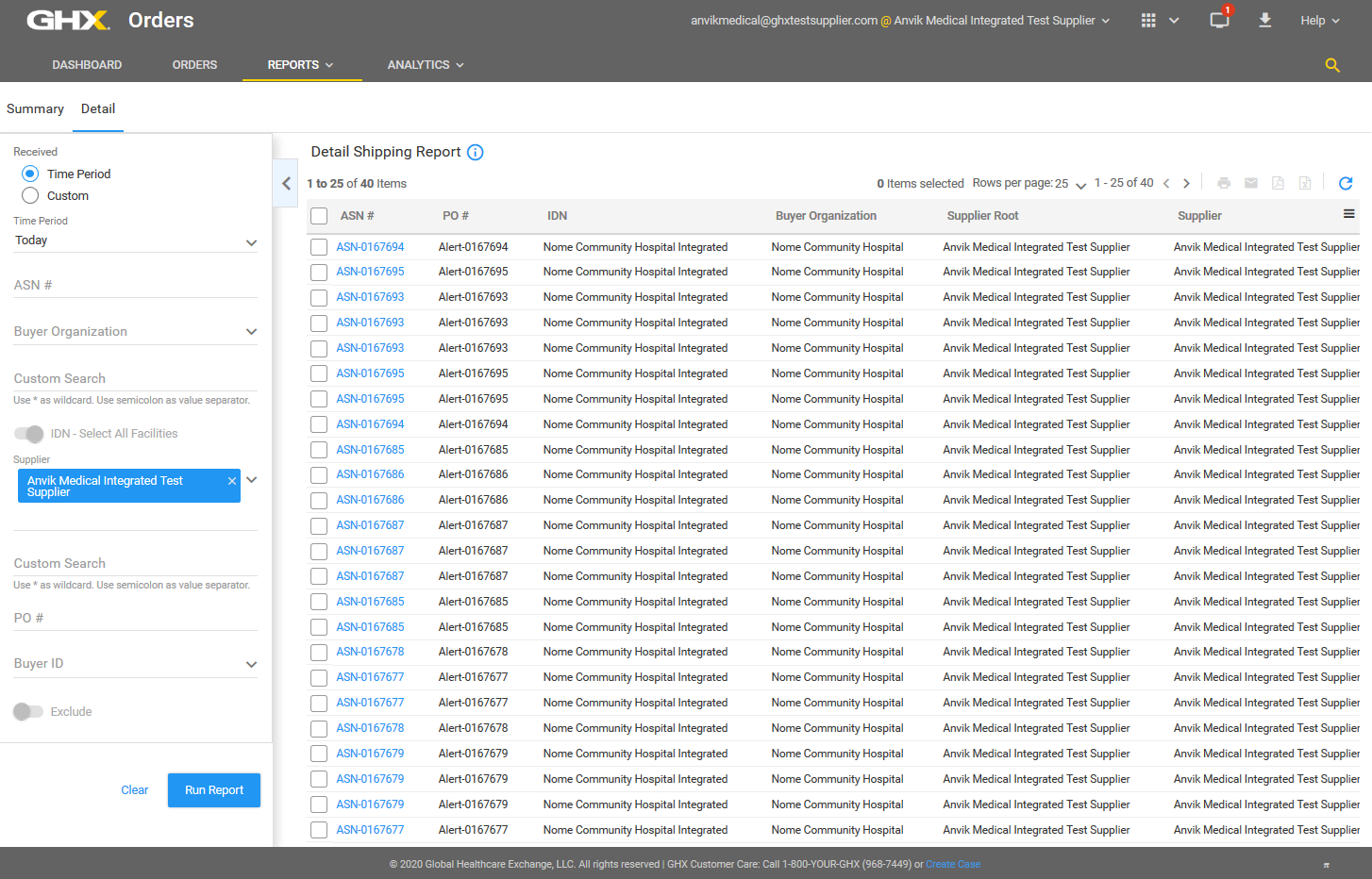Switch to the Summary tab
Image resolution: width=1372 pixels, height=879 pixels.
35,109
